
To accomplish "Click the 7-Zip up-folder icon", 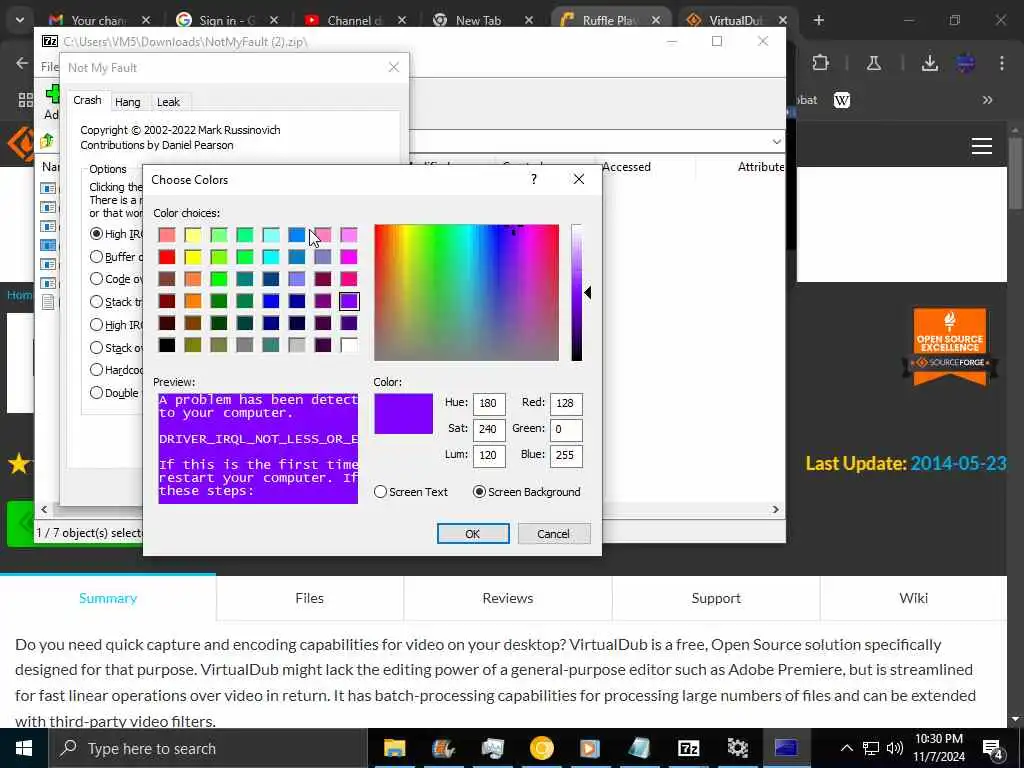I will (x=47, y=140).
